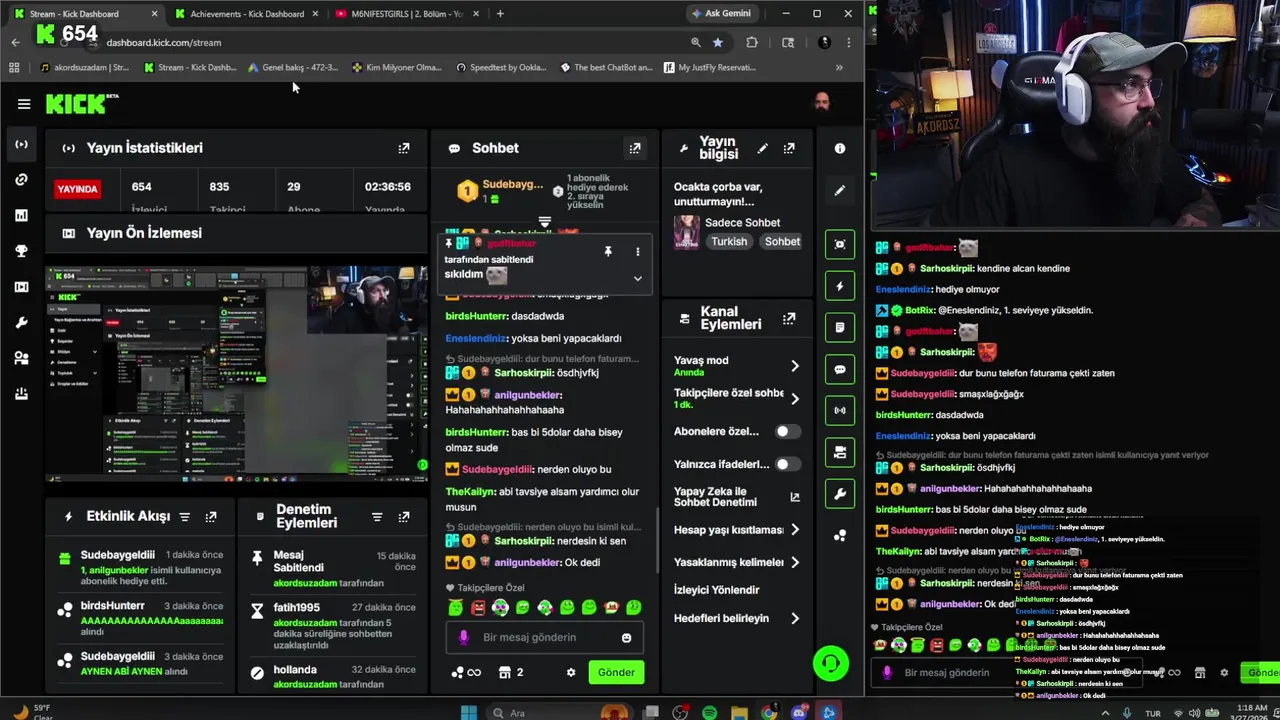Image resolution: width=1280 pixels, height=720 pixels.
Task: Open a new browser tab
Action: [x=500, y=14]
